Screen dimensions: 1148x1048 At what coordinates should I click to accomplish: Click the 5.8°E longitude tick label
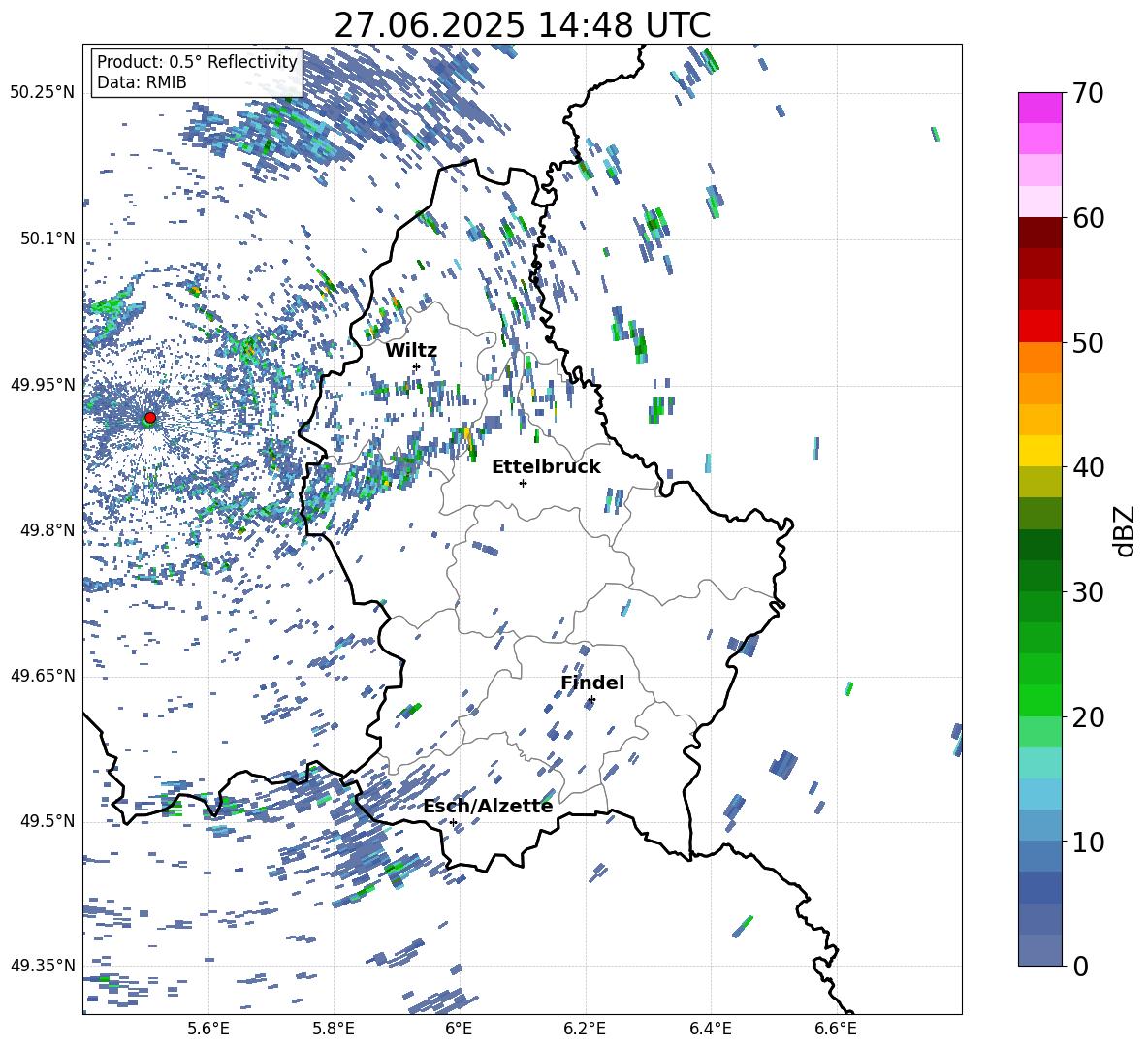tap(334, 1030)
